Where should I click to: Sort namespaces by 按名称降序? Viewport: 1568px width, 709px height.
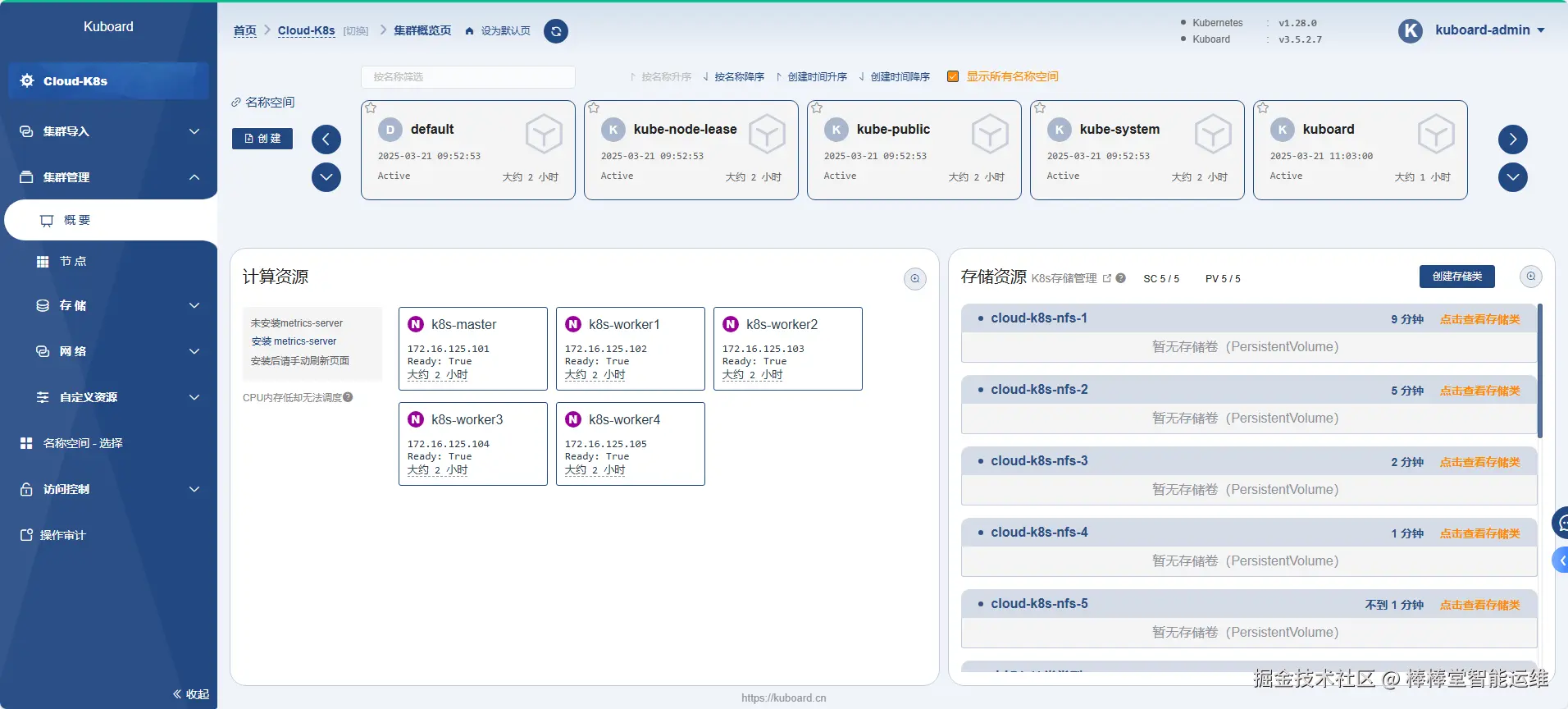(733, 76)
